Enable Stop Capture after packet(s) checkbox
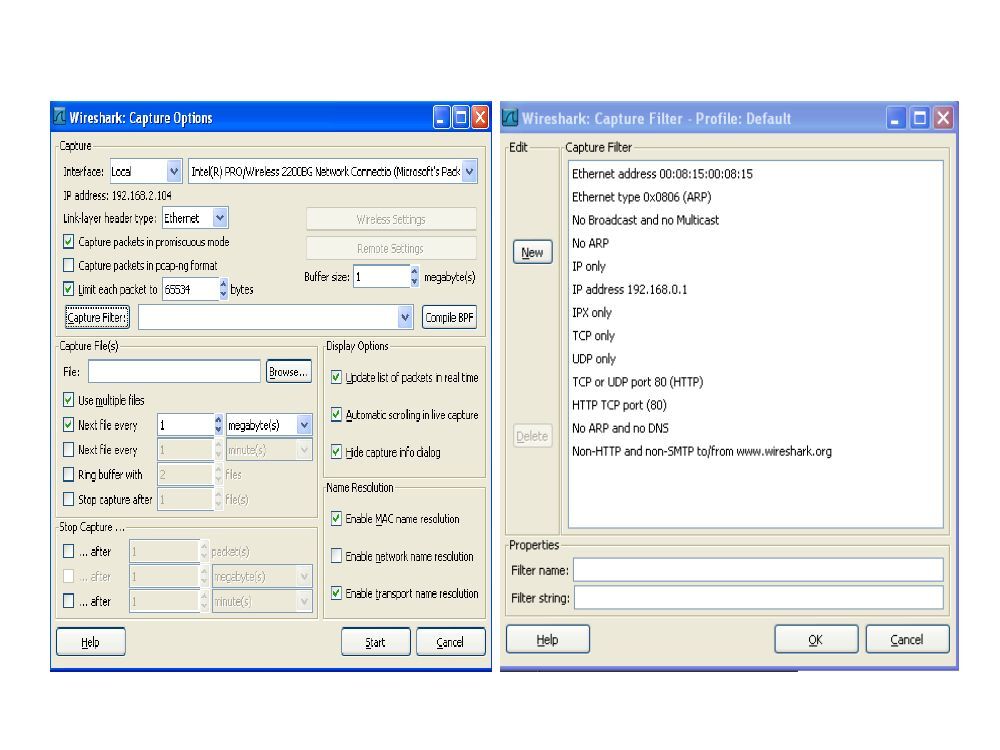The height and width of the screenshot is (750, 1000). tap(69, 551)
